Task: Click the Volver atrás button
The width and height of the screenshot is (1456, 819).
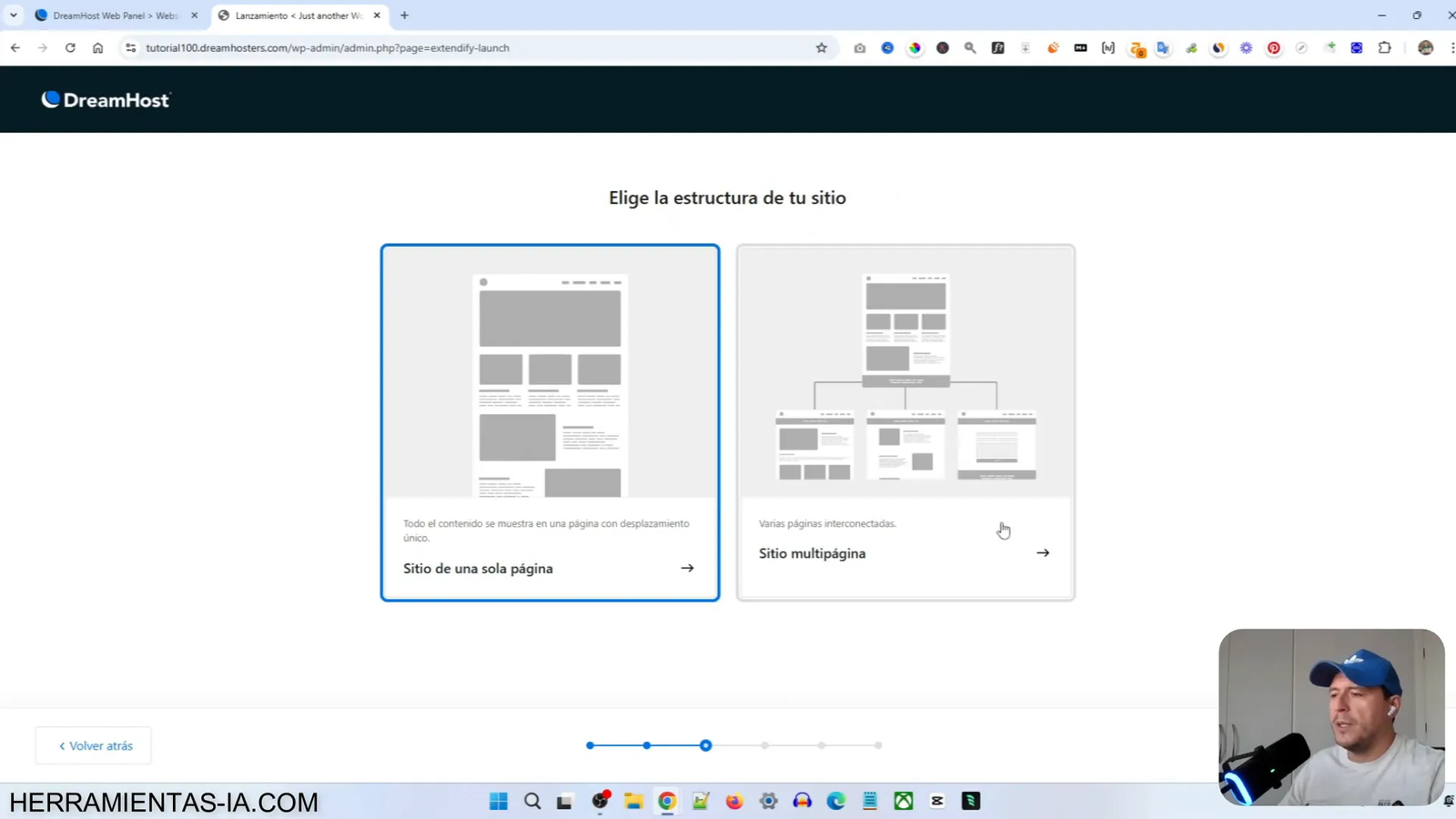Action: tap(92, 744)
